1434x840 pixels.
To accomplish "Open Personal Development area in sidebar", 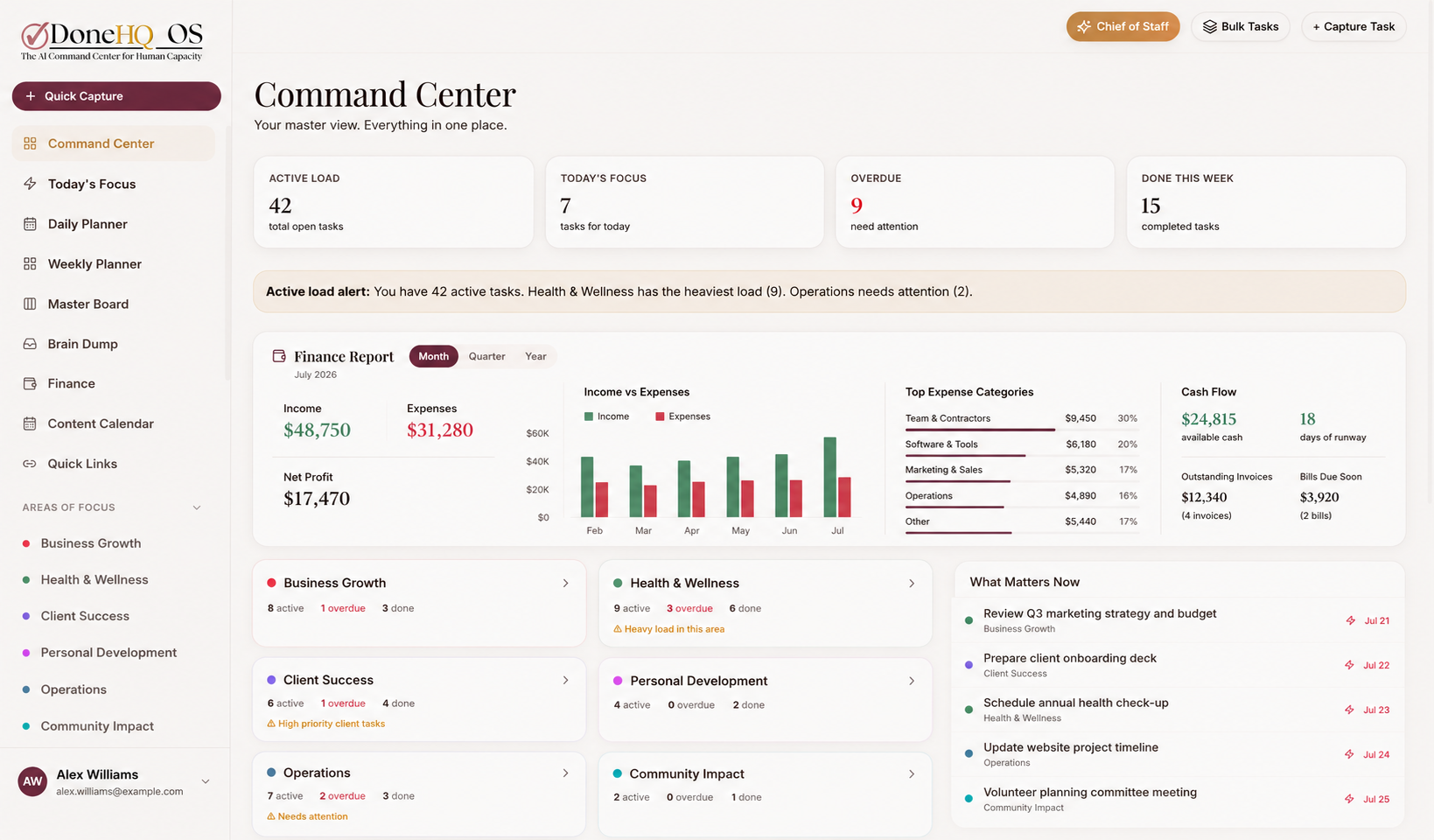I will click(x=108, y=653).
